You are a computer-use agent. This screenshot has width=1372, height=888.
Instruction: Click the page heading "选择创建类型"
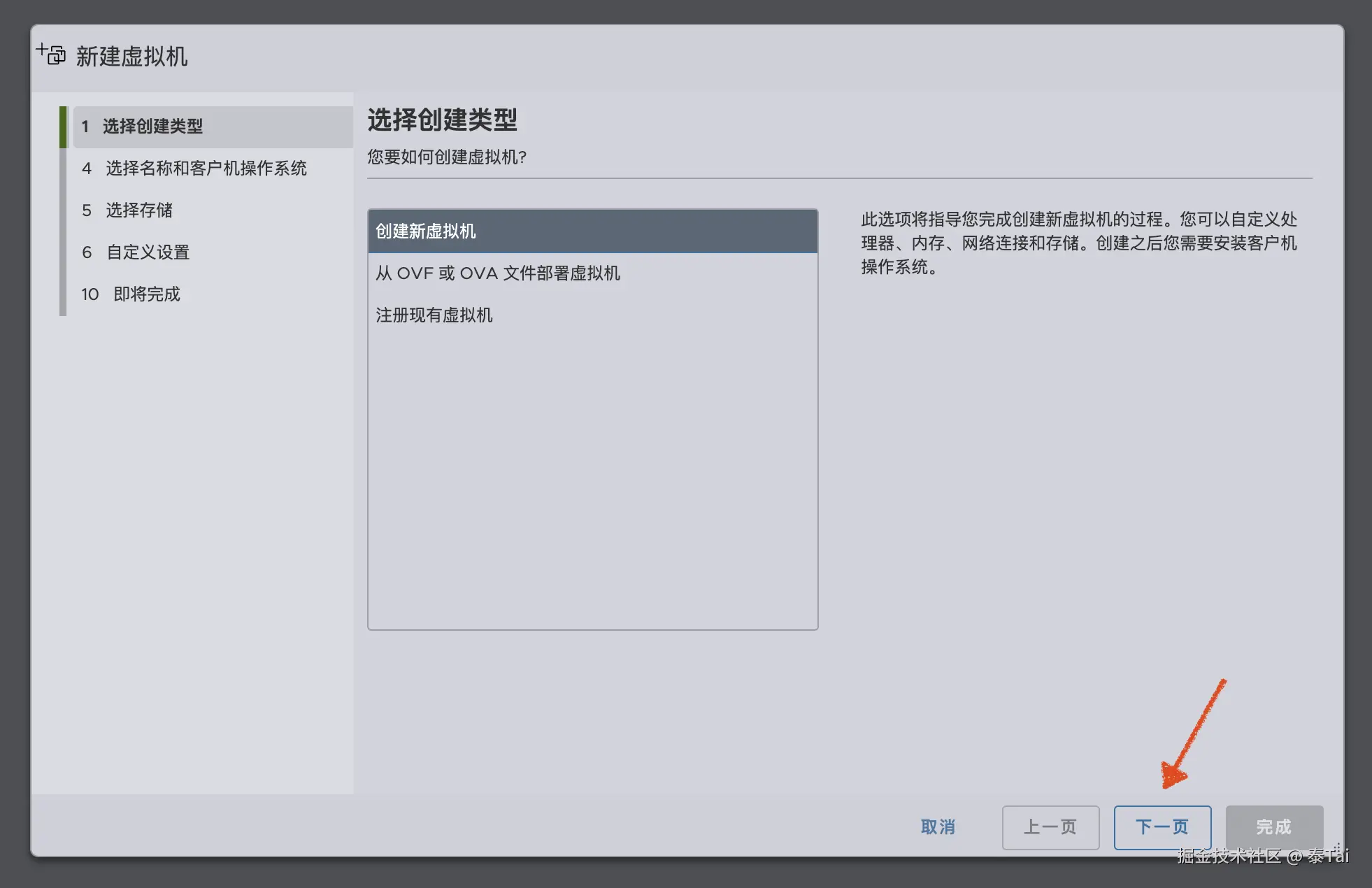point(442,120)
